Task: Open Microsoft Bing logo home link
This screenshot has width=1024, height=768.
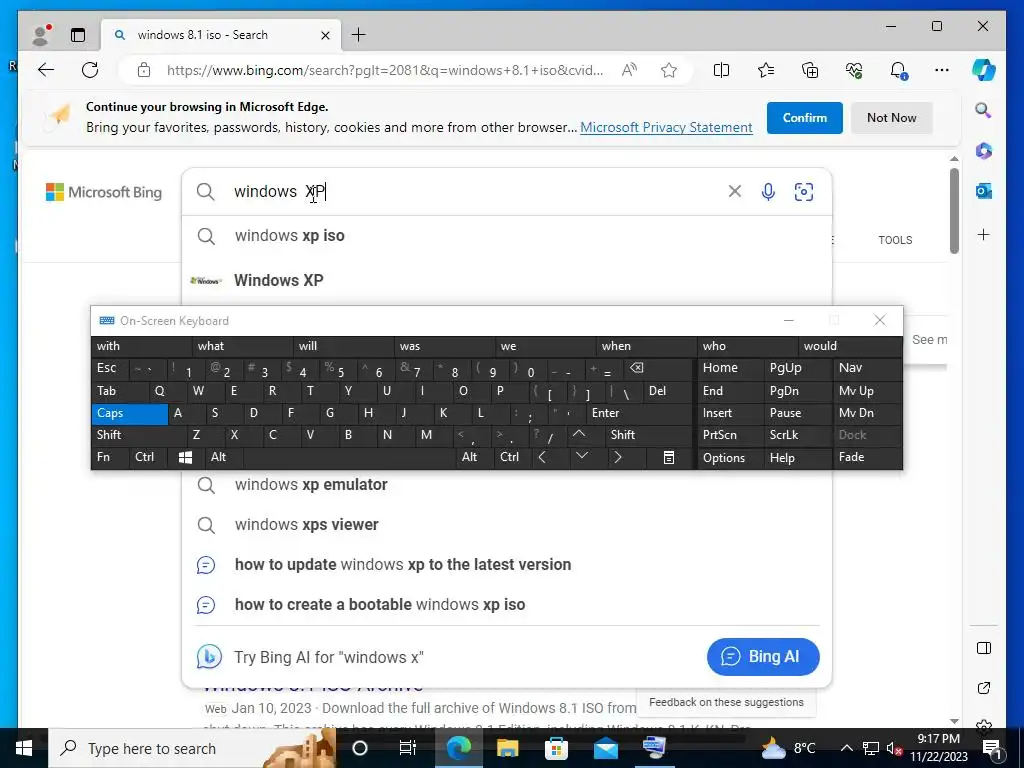Action: [103, 192]
